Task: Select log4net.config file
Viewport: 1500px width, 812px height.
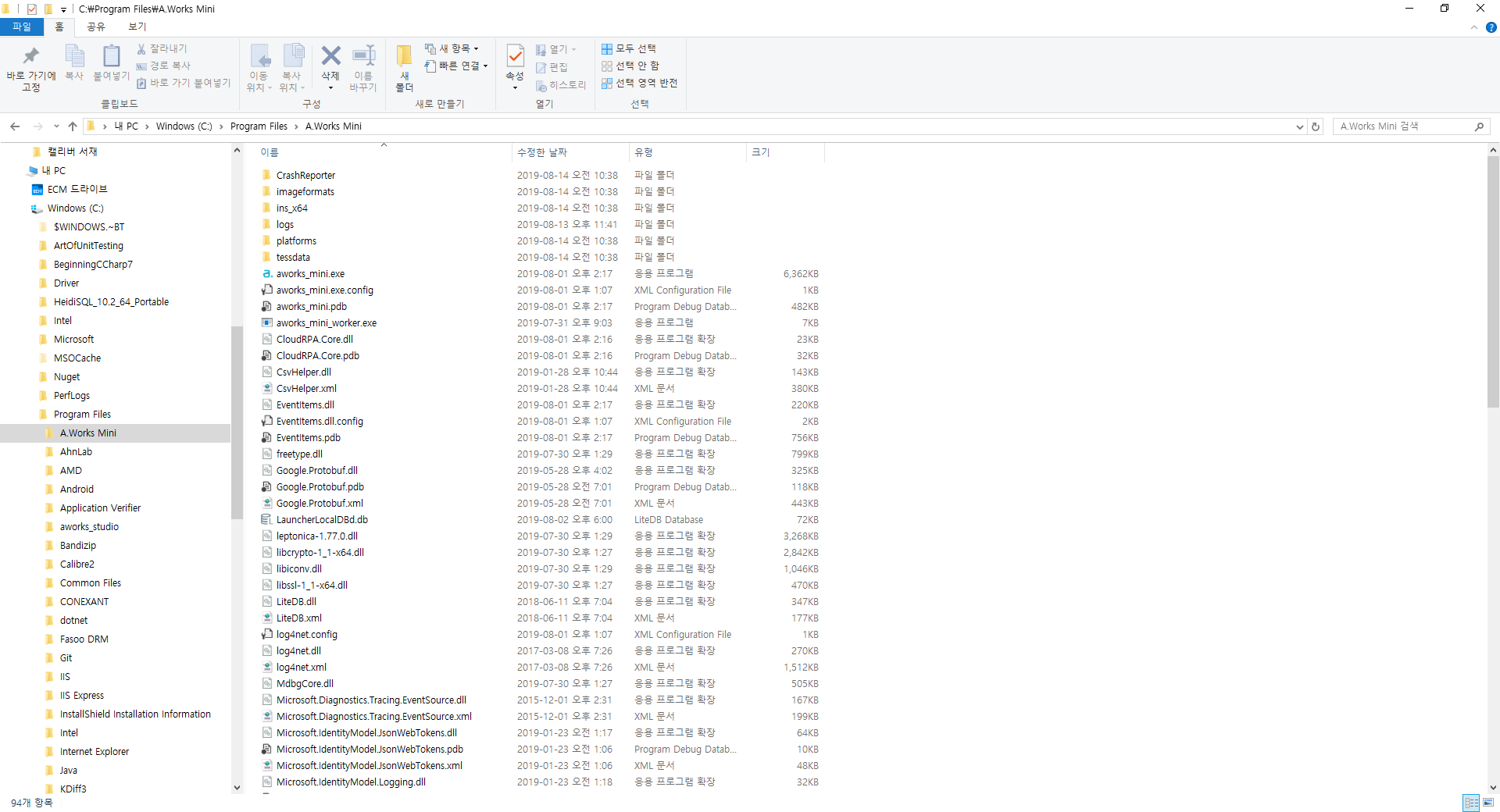Action: (x=306, y=634)
